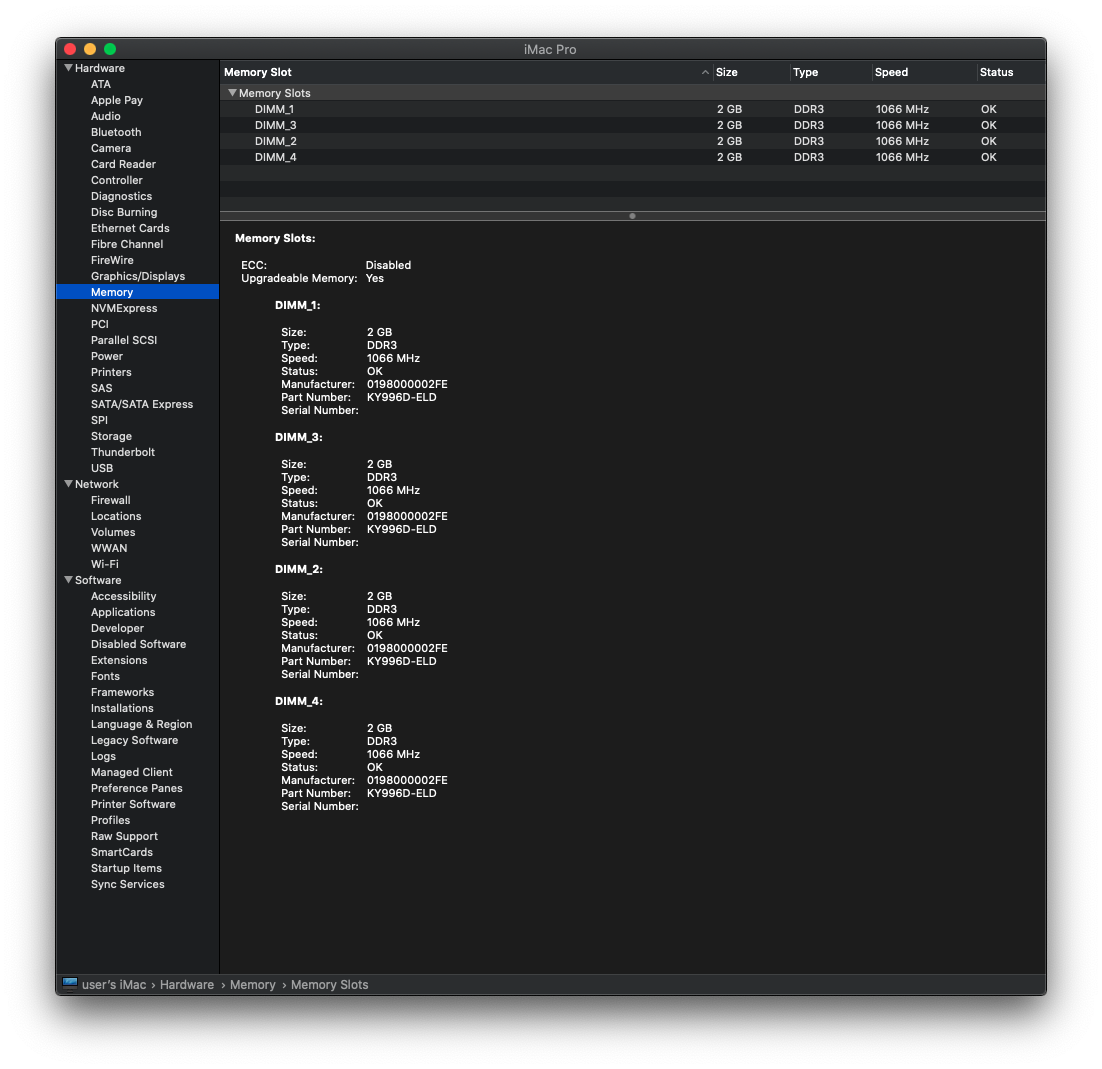
Task: Click Memory in the path bar
Action: click(x=252, y=985)
